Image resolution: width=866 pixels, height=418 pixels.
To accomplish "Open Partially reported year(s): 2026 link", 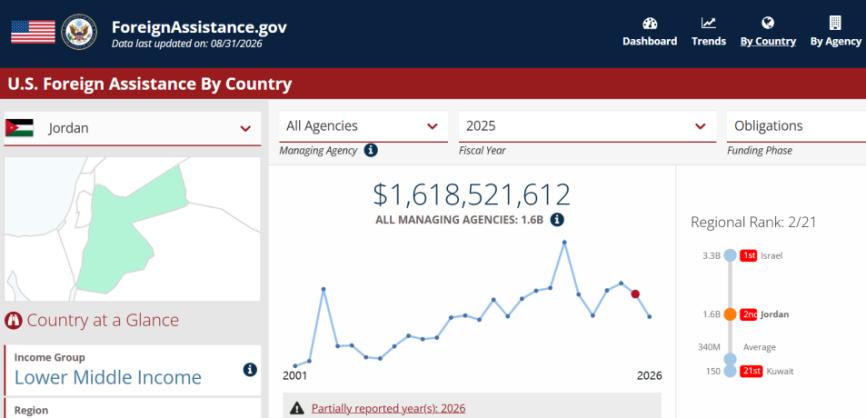I will point(388,409).
